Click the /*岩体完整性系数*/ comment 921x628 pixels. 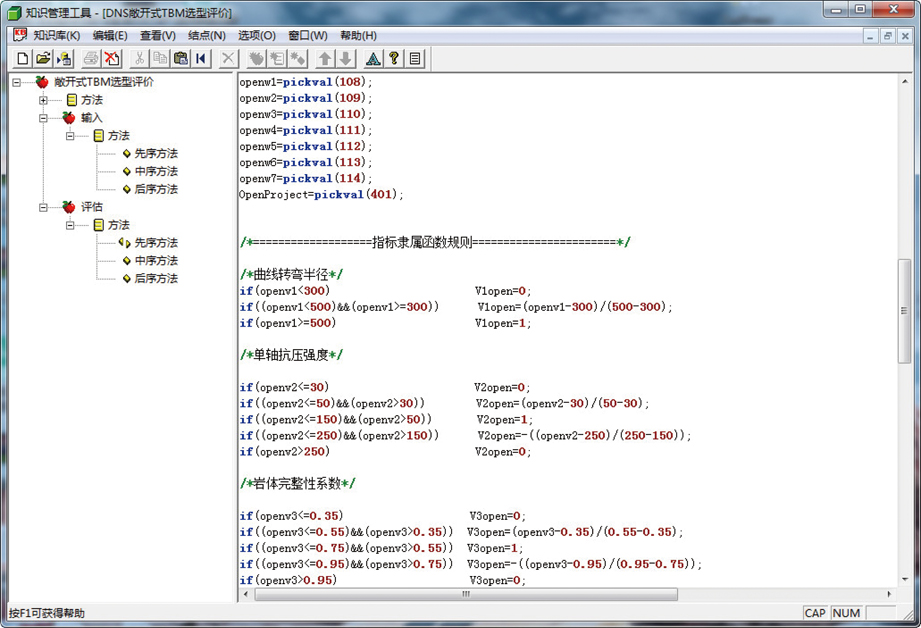point(298,483)
